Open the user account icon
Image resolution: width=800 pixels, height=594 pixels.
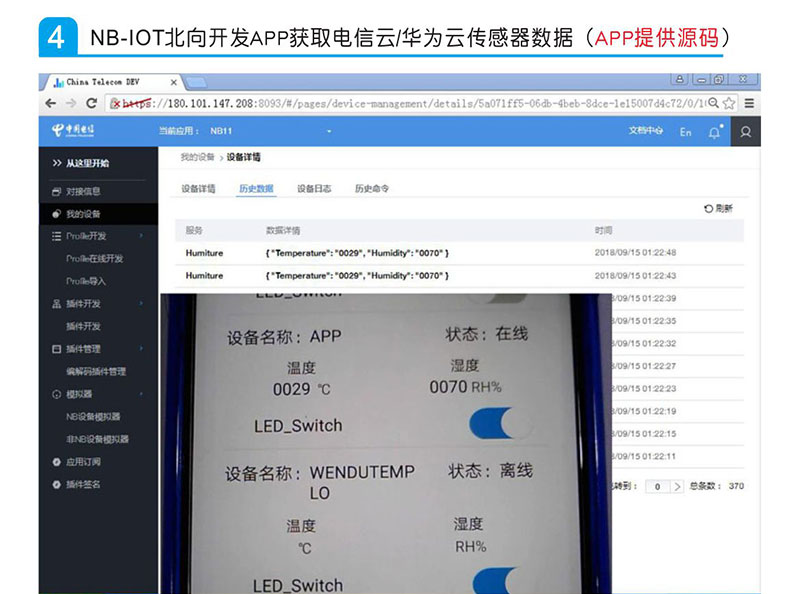pyautogui.click(x=745, y=132)
